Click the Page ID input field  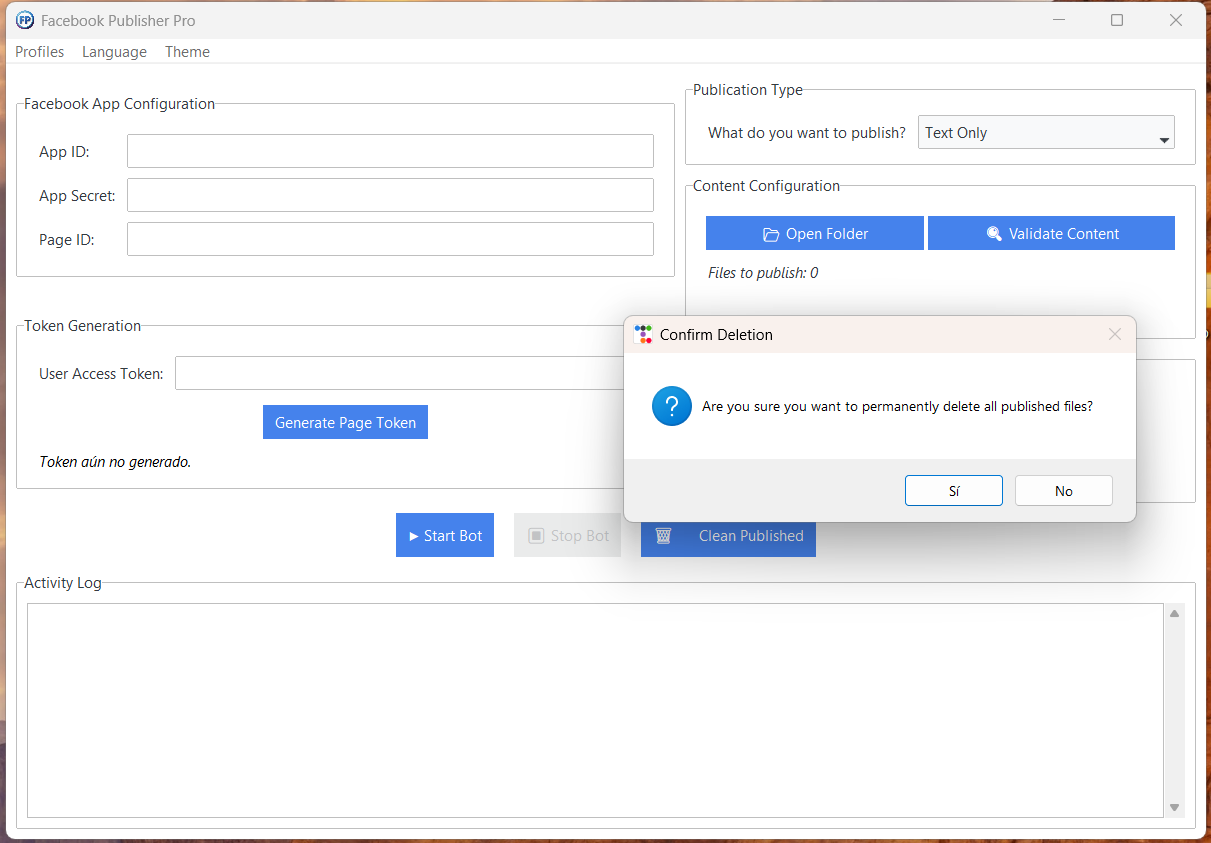pyautogui.click(x=390, y=239)
